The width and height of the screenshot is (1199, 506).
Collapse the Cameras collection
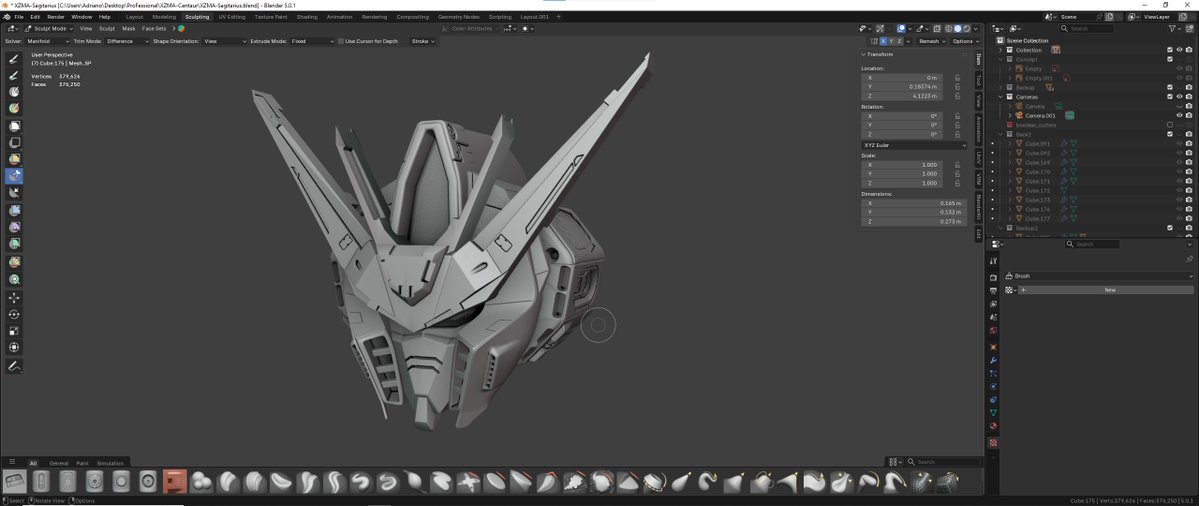[1000, 97]
